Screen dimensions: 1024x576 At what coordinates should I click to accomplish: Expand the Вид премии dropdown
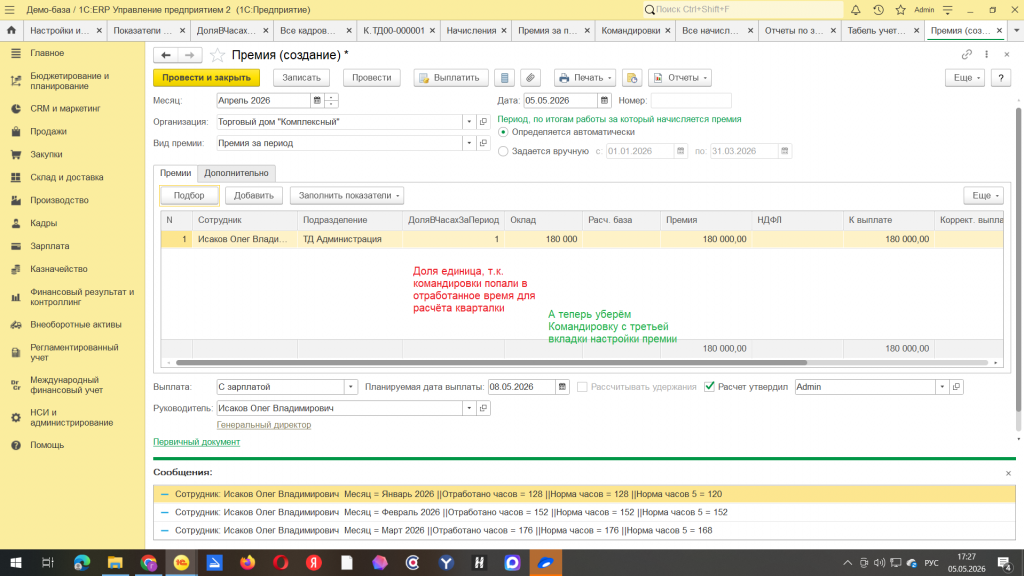coord(469,143)
